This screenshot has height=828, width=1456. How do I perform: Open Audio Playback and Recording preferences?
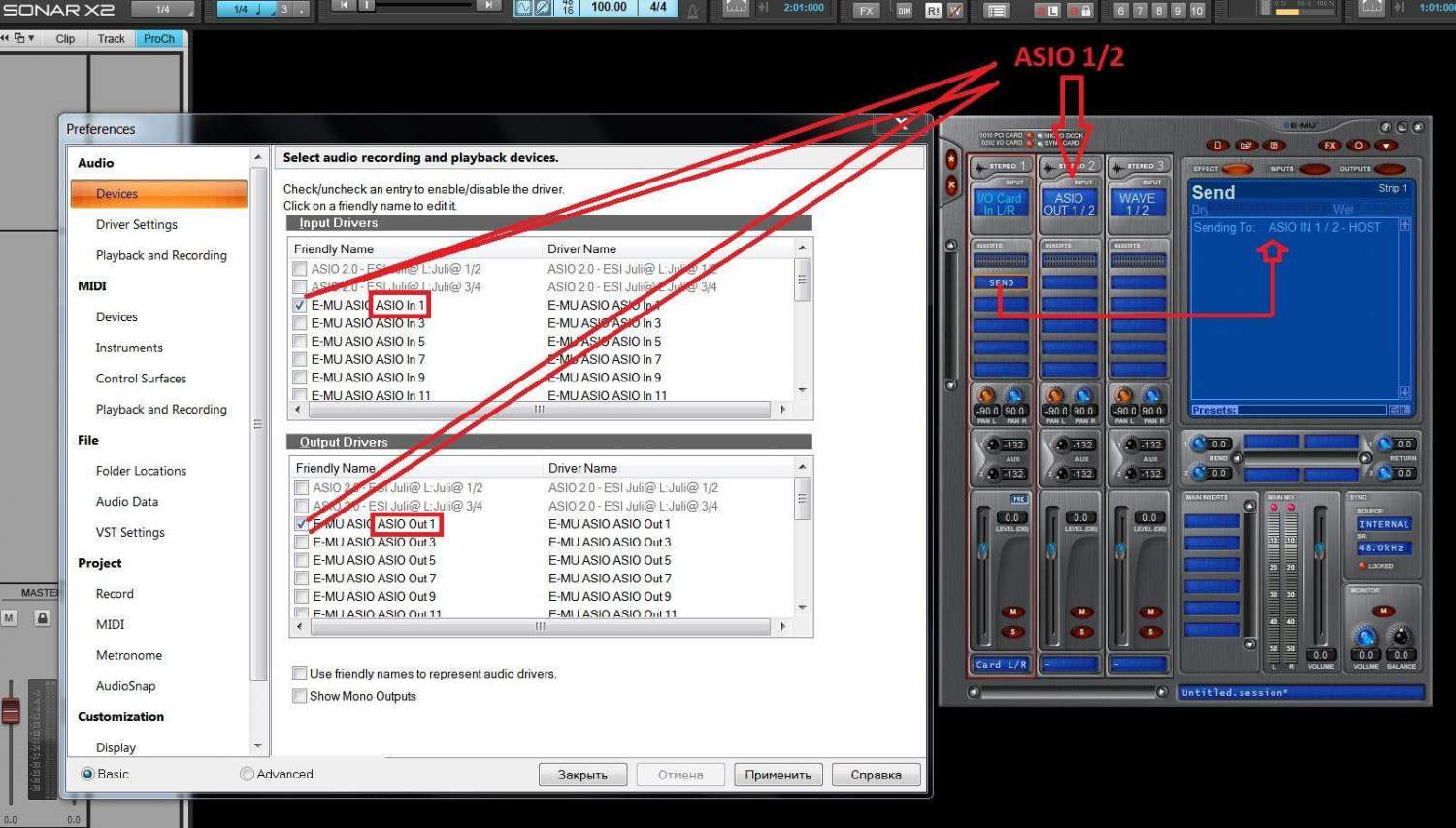(161, 255)
